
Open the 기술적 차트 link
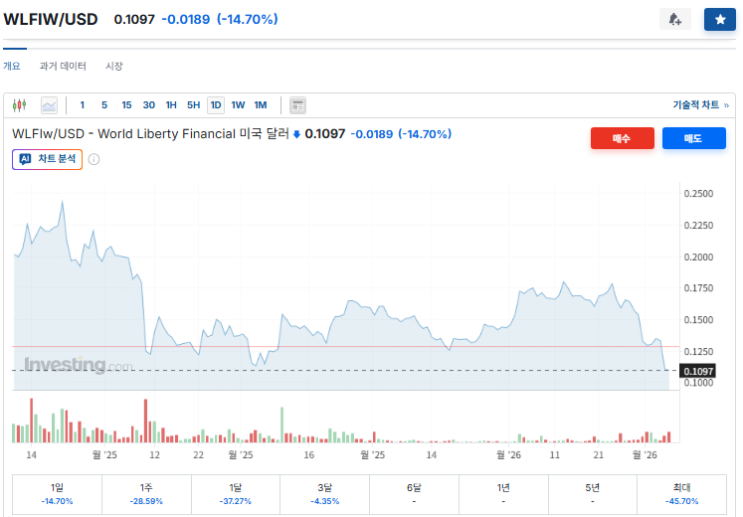pyautogui.click(x=700, y=105)
